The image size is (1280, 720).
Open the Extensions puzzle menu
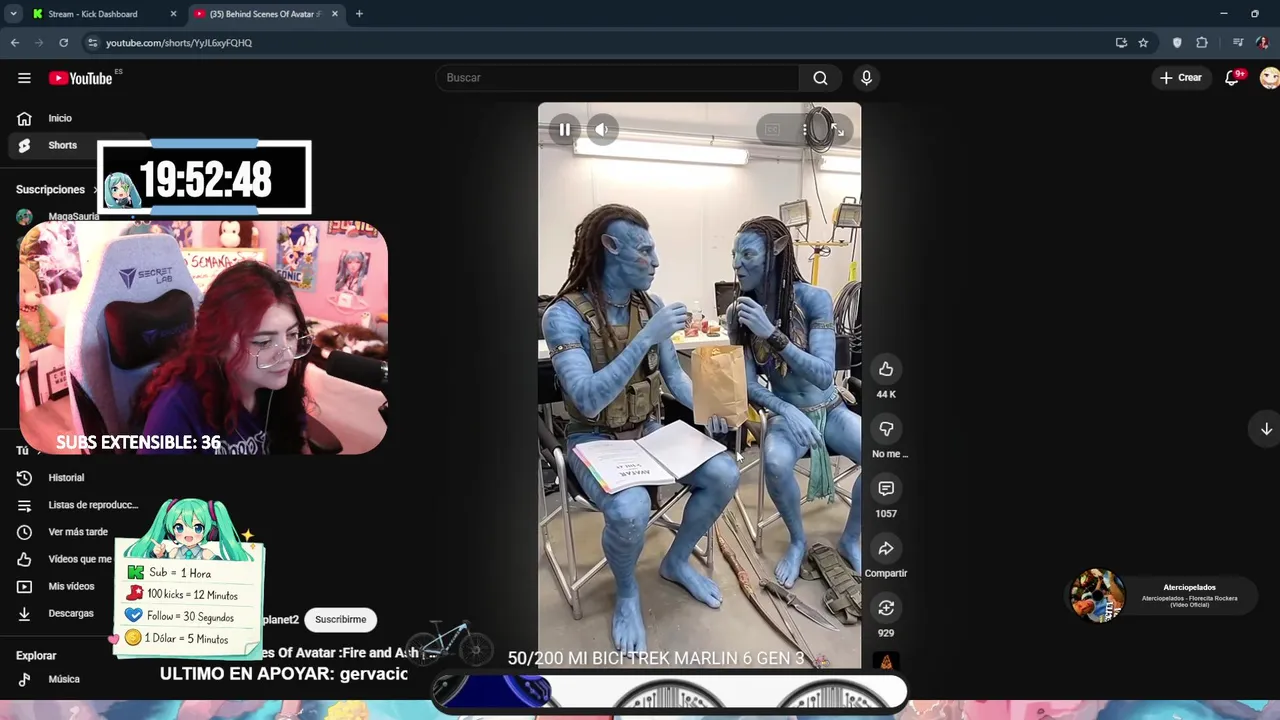coord(1202,43)
